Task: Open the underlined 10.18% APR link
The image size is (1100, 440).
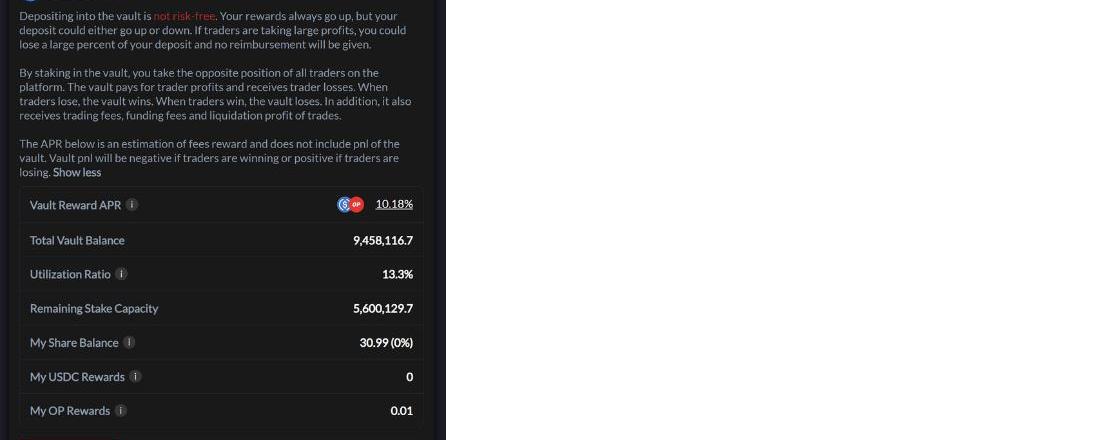Action: point(394,205)
